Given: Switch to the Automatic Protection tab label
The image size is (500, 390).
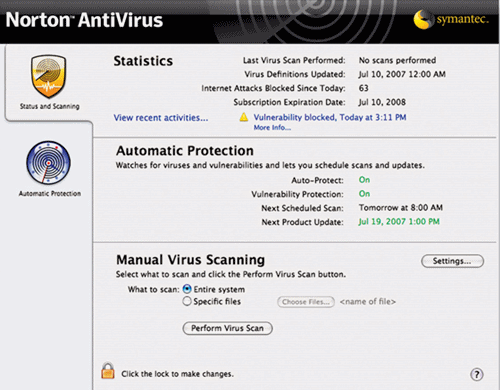Looking at the screenshot, I should [x=50, y=194].
